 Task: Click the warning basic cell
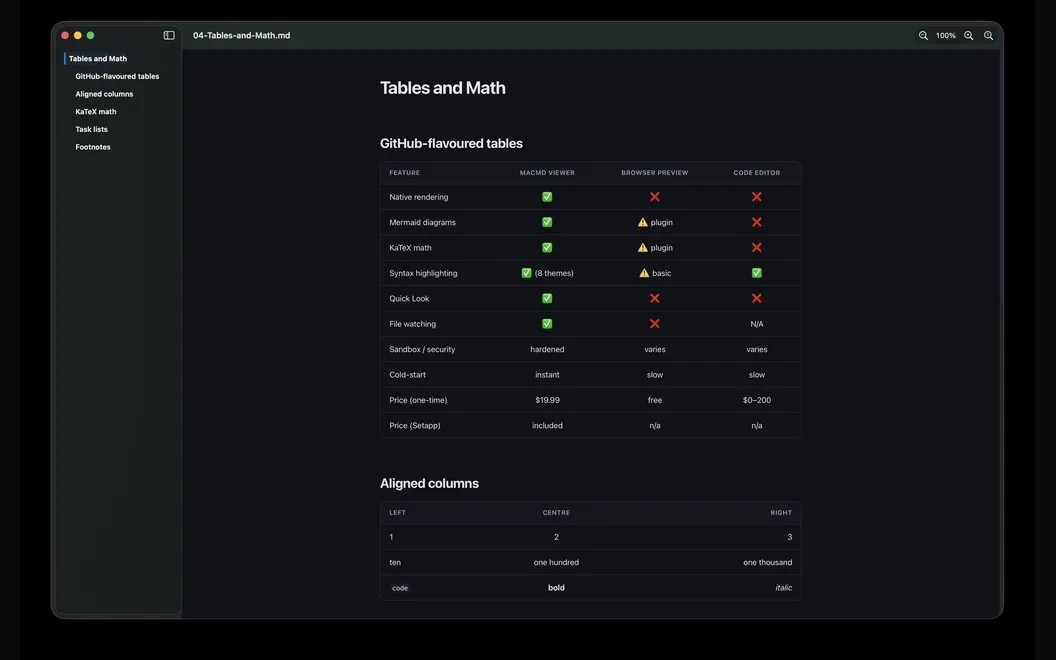tap(655, 273)
